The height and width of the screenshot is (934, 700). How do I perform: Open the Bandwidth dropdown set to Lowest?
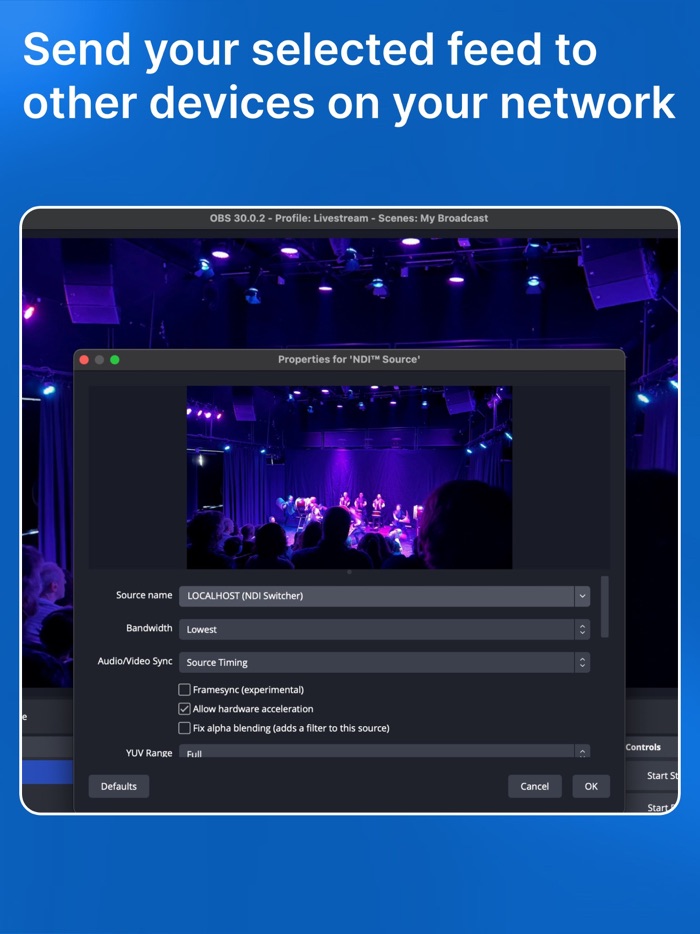point(384,629)
